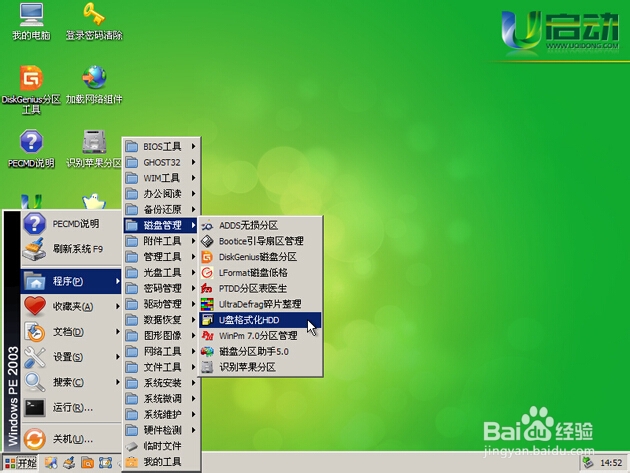Launch Bootice引导扇区管理
This screenshot has height=473, width=630.
coord(261,241)
